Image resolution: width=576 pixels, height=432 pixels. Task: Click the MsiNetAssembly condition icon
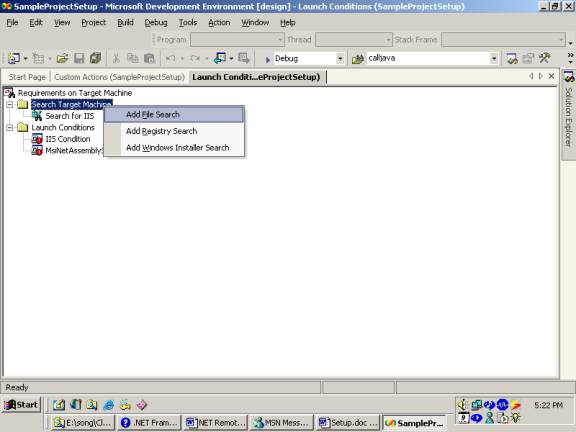pos(37,150)
